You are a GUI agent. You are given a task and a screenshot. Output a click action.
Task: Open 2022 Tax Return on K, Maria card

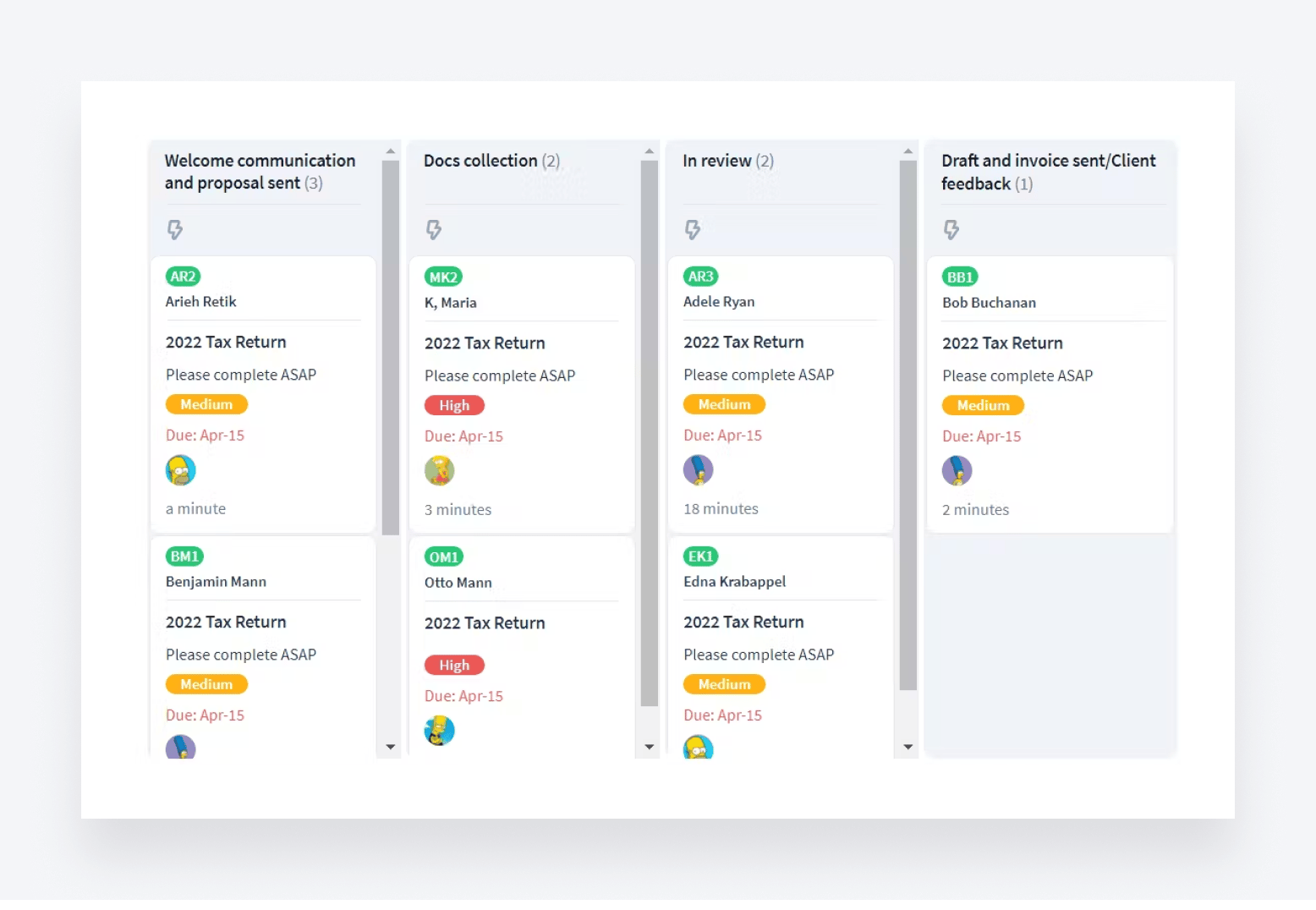(485, 343)
